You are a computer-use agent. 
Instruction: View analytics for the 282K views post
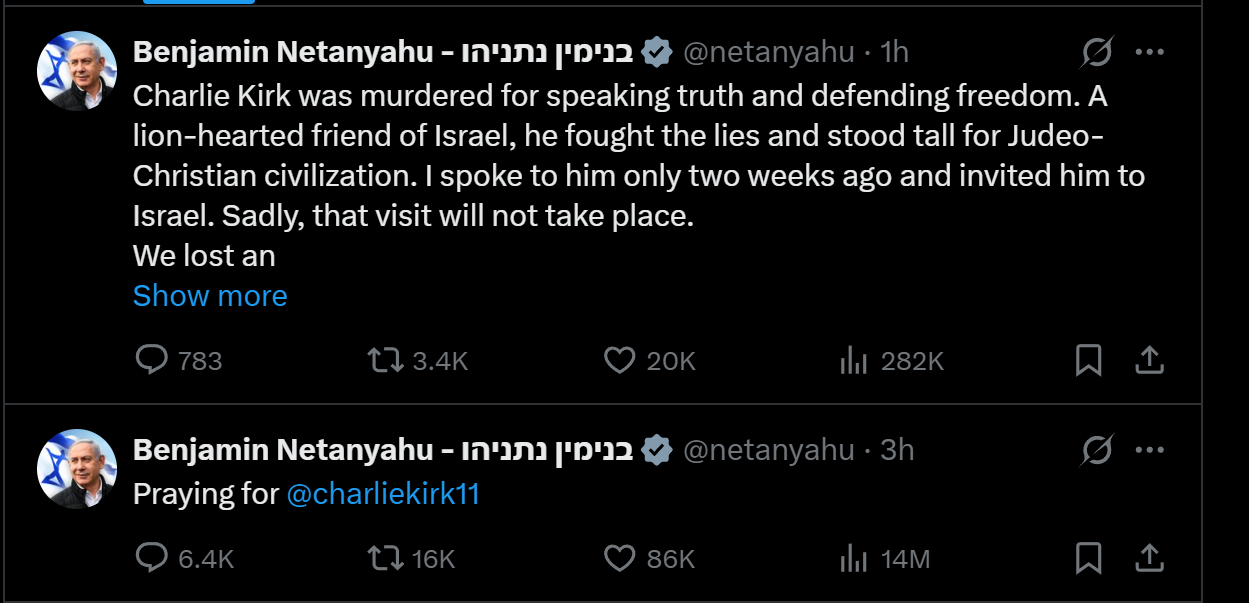pos(853,360)
